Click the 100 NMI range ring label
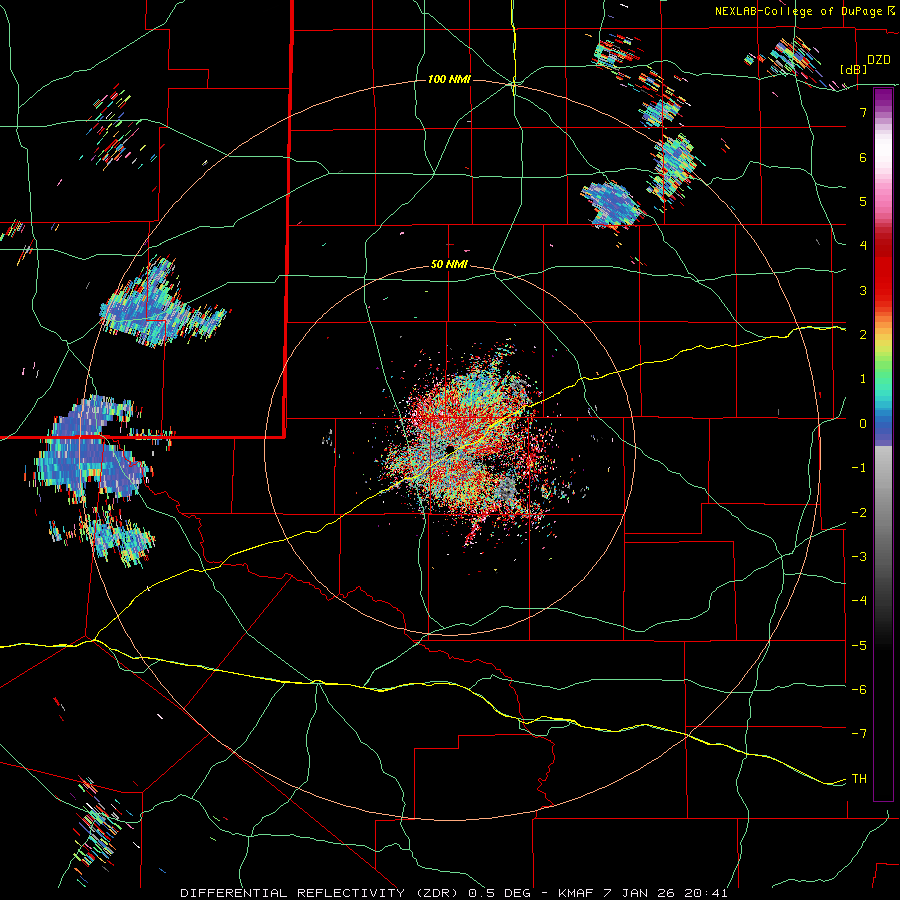900x900 pixels. [449, 79]
